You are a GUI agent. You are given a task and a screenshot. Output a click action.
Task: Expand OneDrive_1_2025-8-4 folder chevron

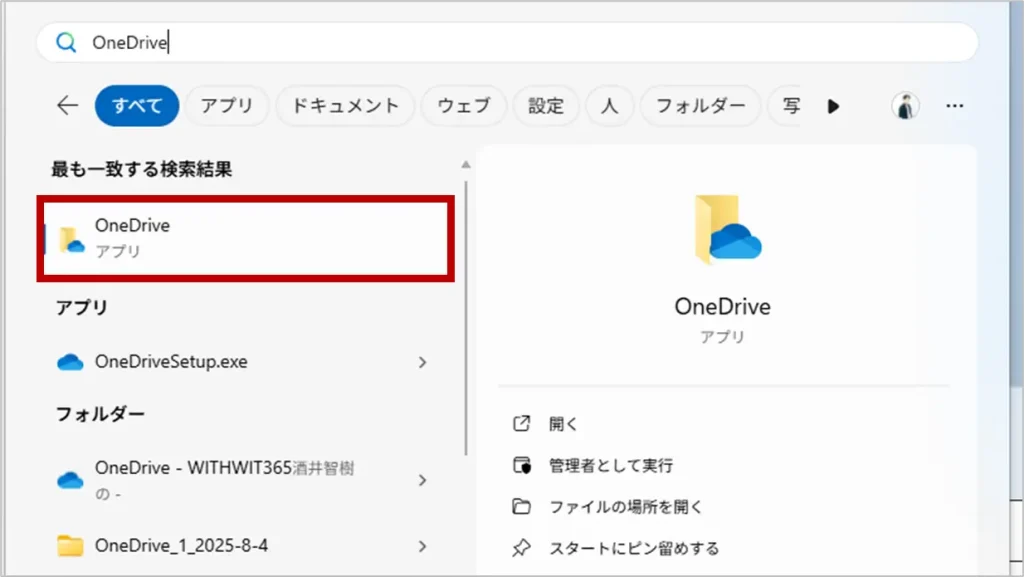click(422, 545)
